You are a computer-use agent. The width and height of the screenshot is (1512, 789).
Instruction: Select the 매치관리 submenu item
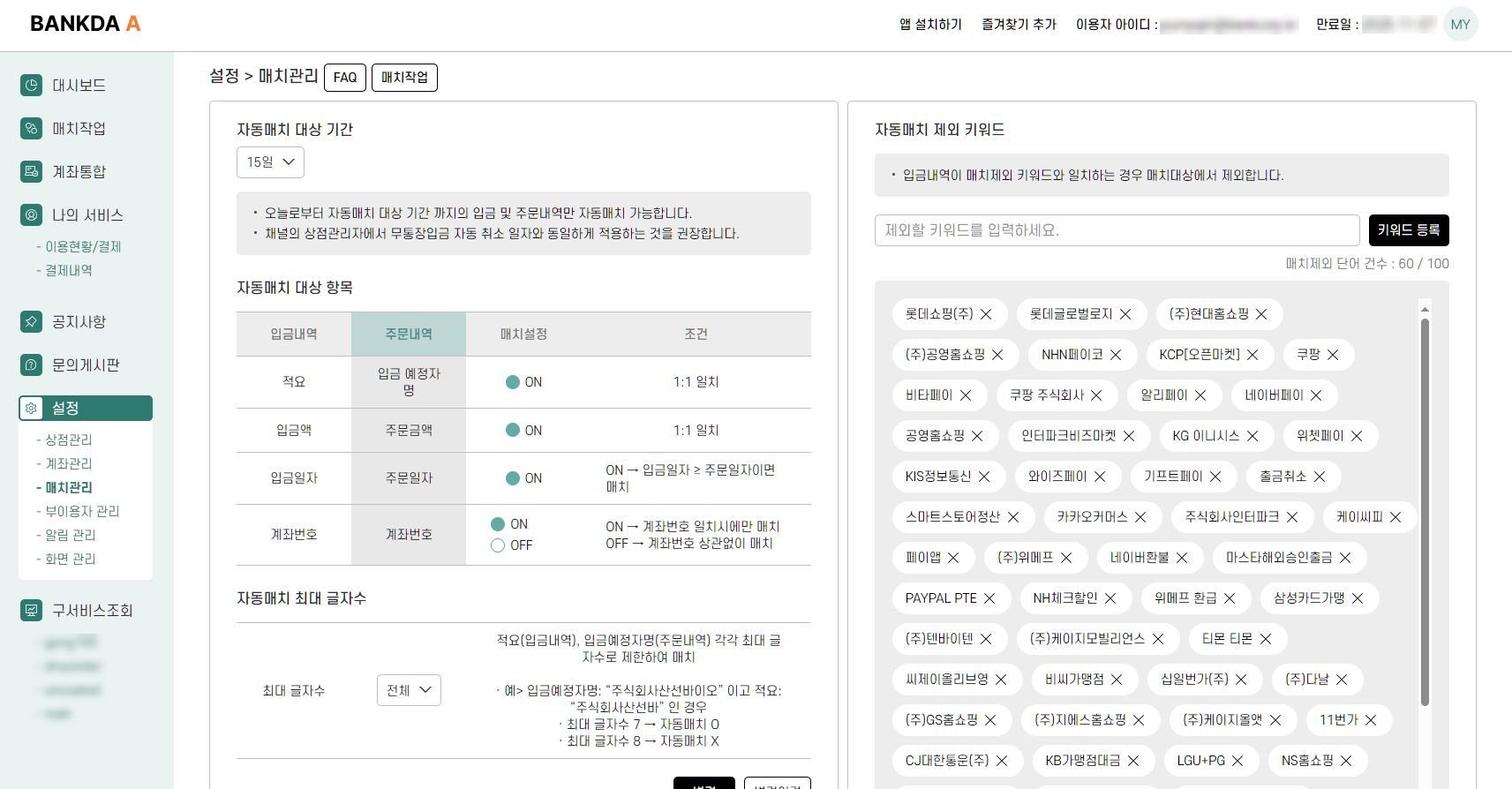click(x=69, y=487)
